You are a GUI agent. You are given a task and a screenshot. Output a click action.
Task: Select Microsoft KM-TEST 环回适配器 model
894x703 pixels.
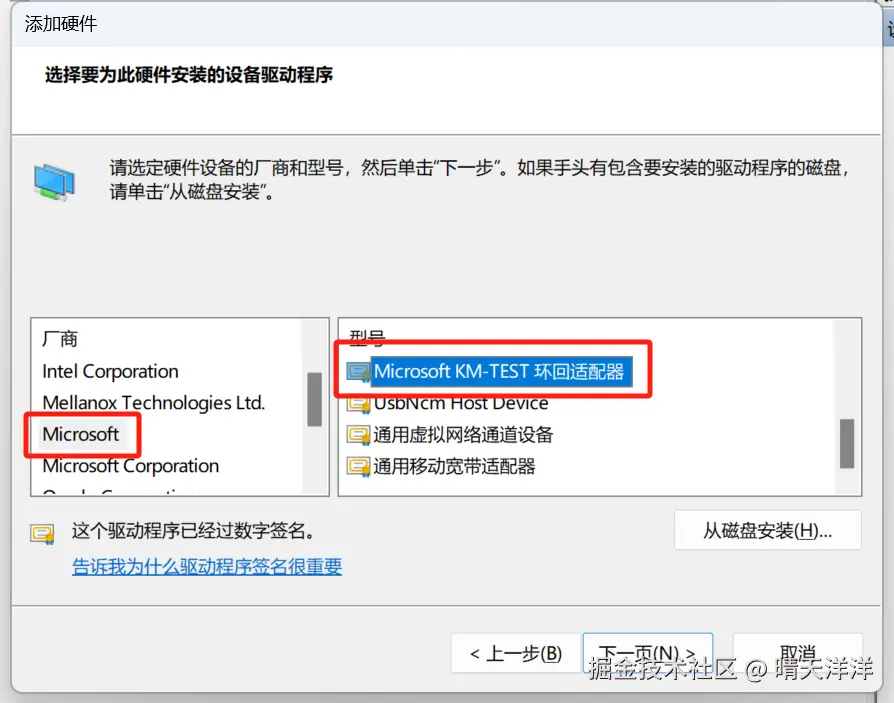(499, 372)
